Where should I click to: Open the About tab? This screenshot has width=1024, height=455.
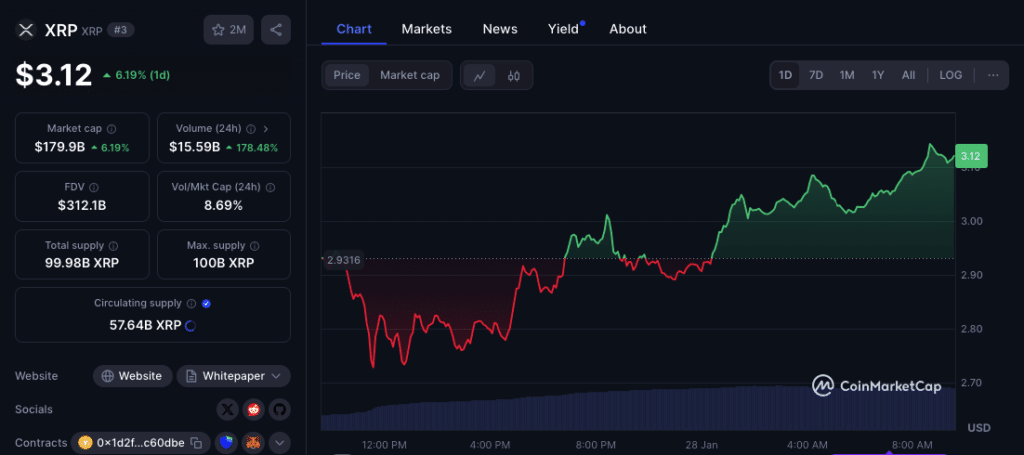628,29
